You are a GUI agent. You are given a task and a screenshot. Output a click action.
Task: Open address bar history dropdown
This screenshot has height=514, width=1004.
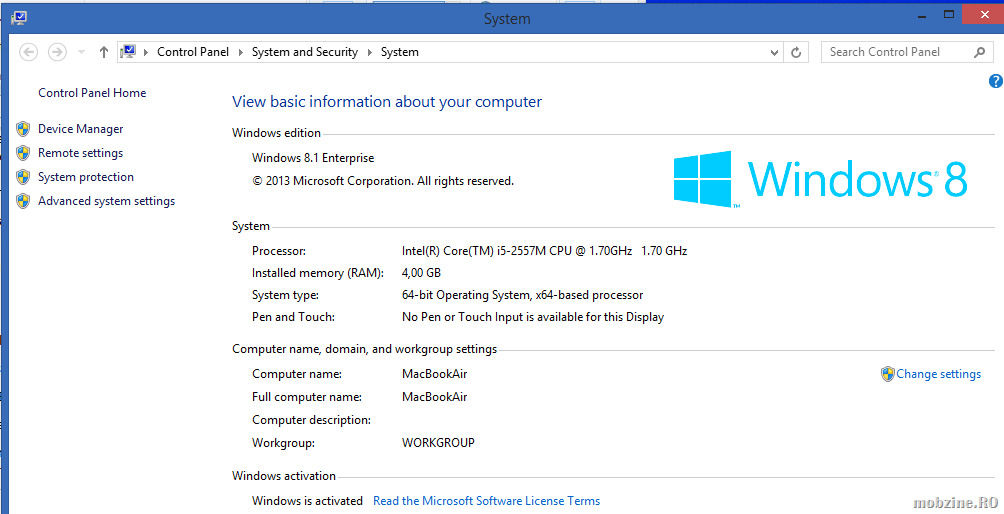coord(775,52)
